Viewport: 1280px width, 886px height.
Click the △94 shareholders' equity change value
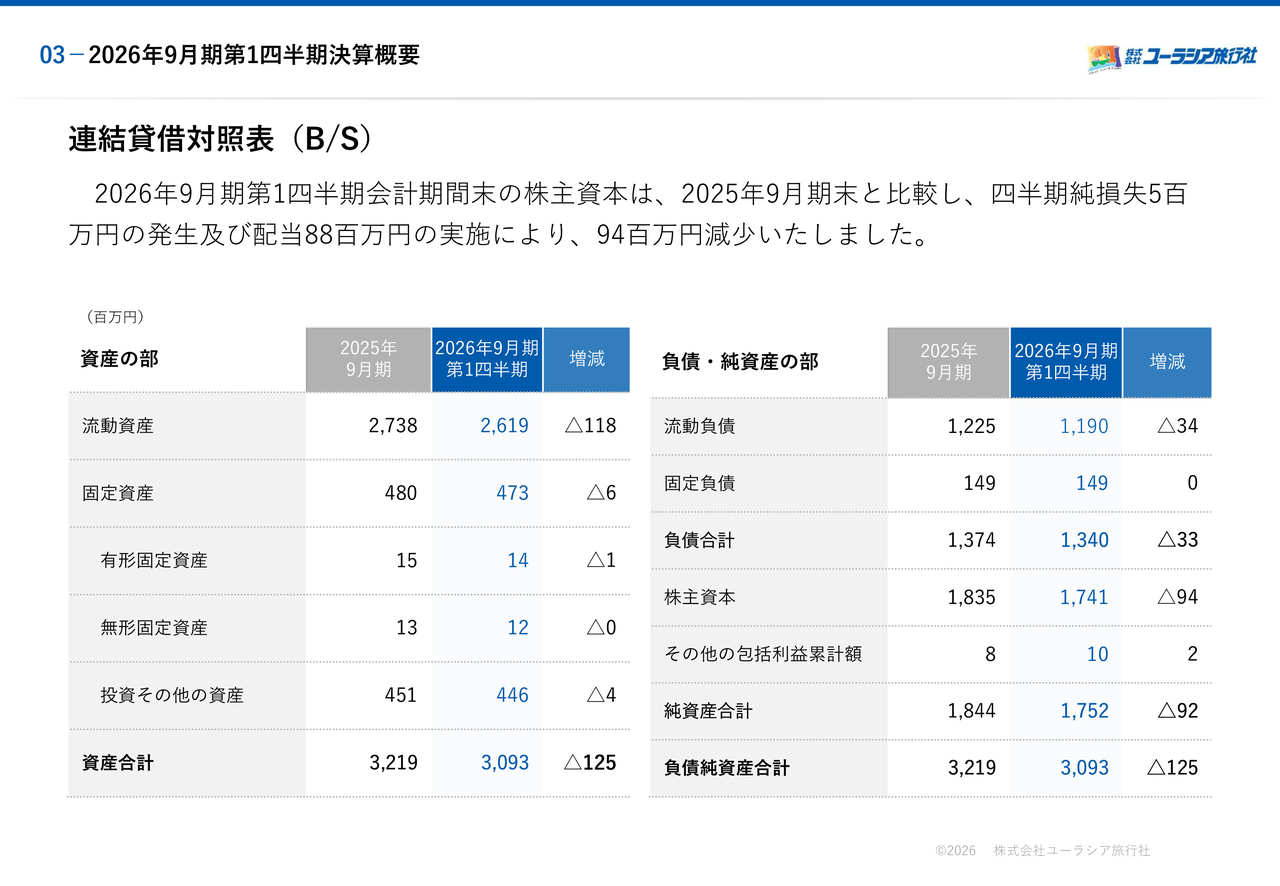click(1177, 597)
